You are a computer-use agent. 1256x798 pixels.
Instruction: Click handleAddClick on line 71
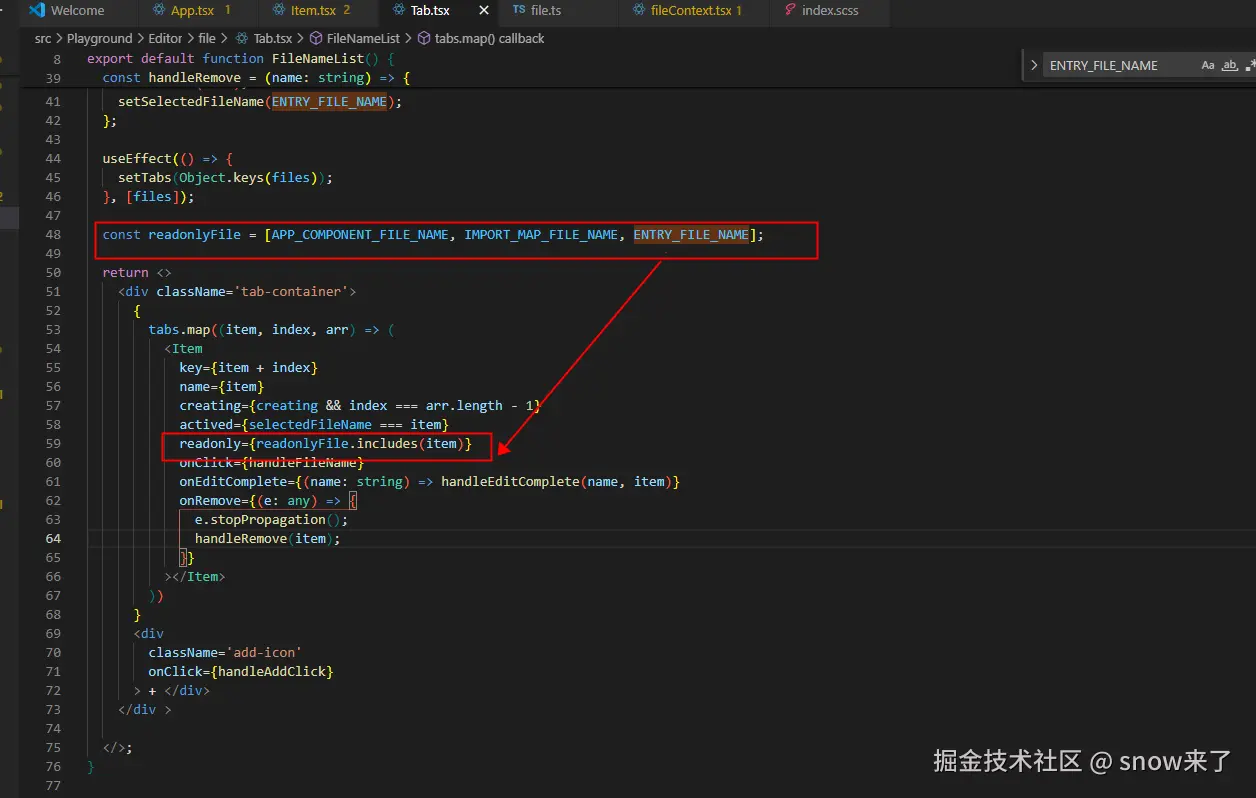tap(272, 671)
